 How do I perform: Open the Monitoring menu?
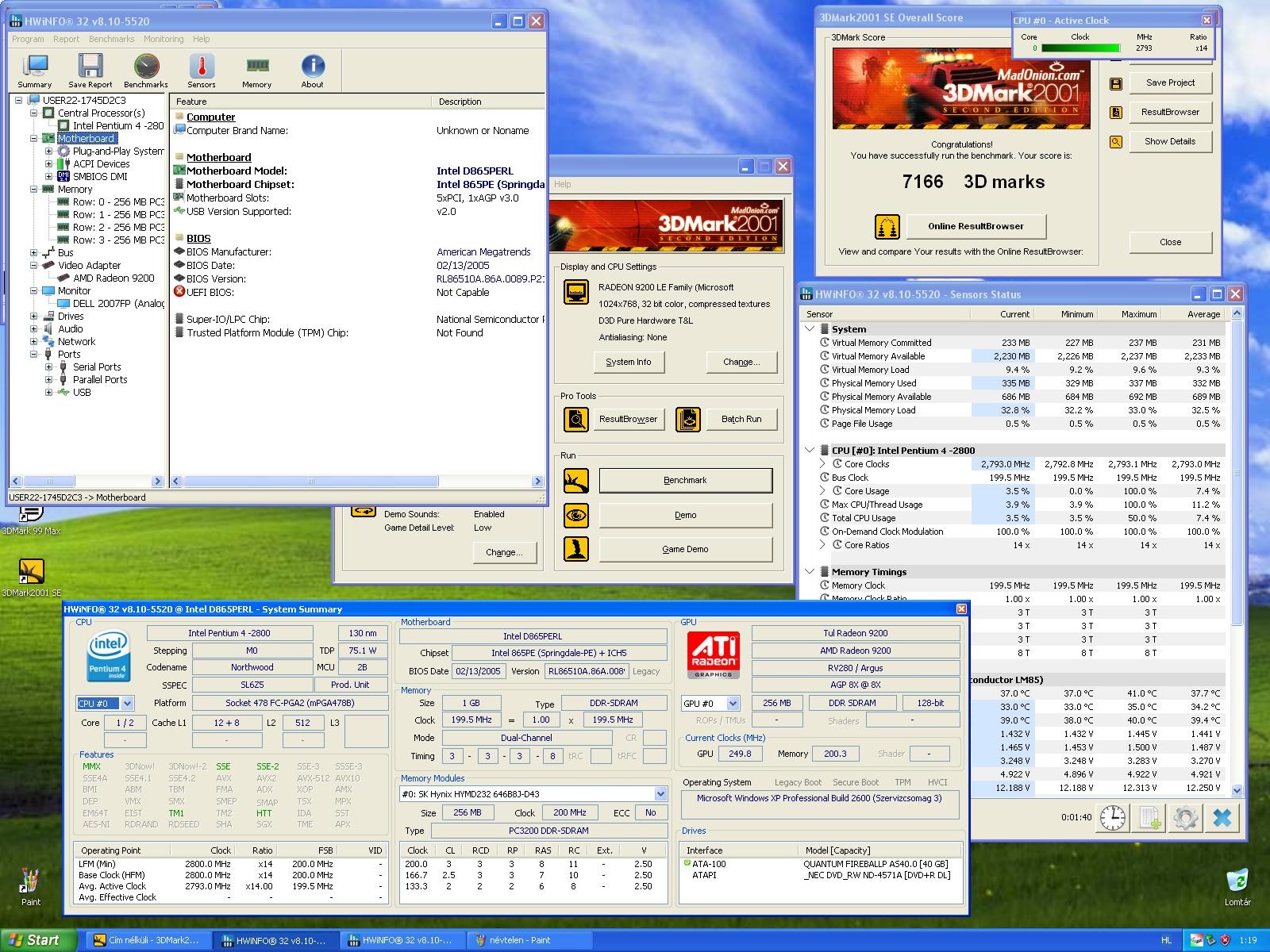pos(164,39)
